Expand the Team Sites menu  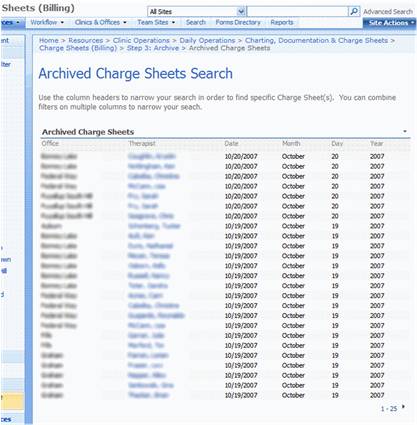[156, 22]
